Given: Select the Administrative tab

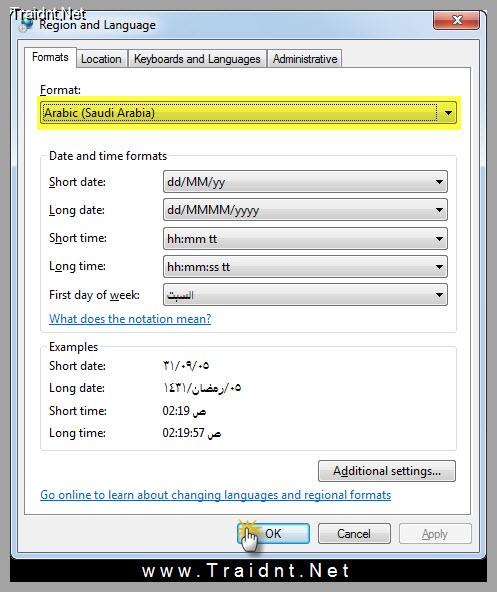Looking at the screenshot, I should pyautogui.click(x=305, y=59).
